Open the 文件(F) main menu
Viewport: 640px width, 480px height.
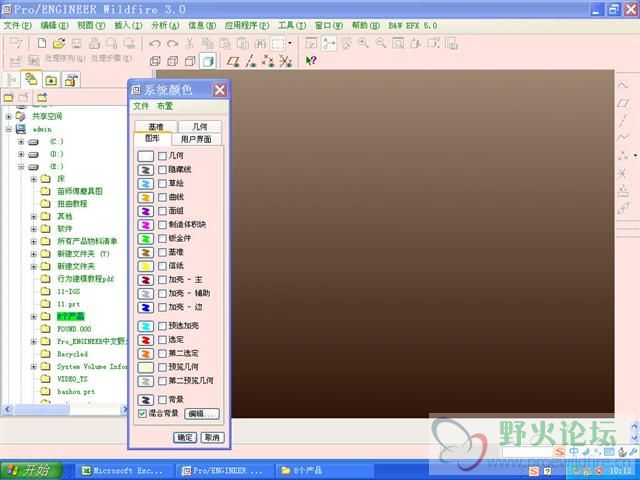click(x=18, y=25)
